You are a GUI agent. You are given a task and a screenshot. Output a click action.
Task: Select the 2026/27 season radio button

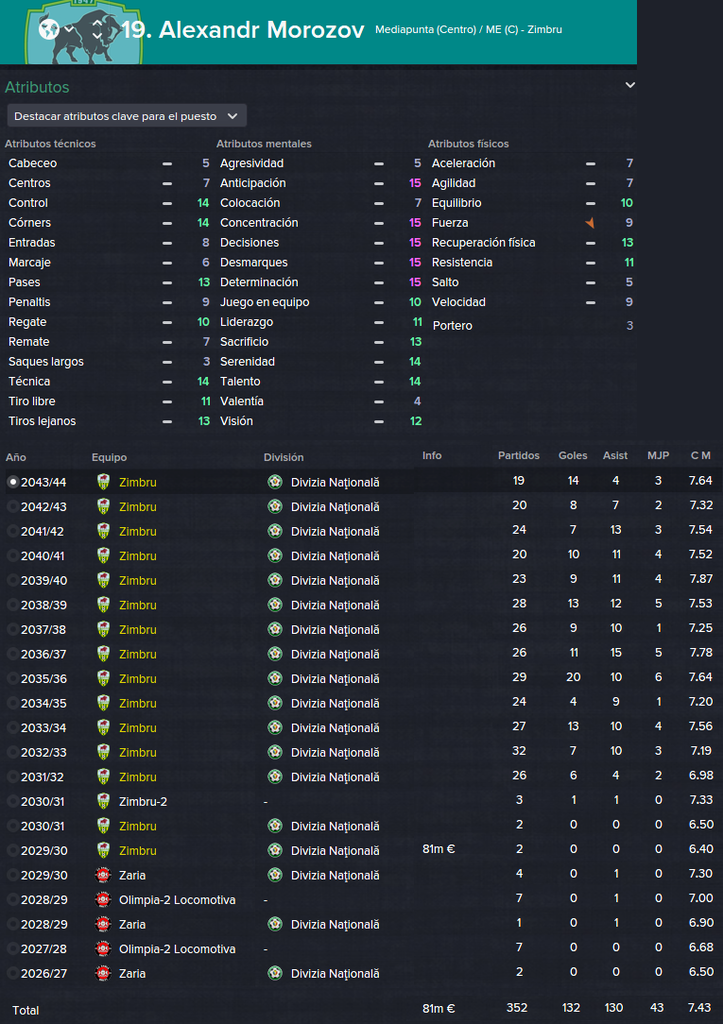[x=12, y=973]
